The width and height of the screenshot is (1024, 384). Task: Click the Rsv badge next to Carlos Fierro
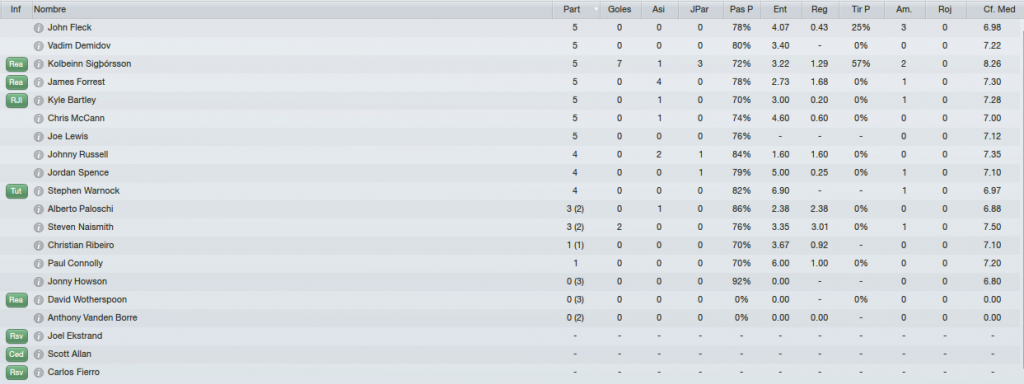coord(16,373)
